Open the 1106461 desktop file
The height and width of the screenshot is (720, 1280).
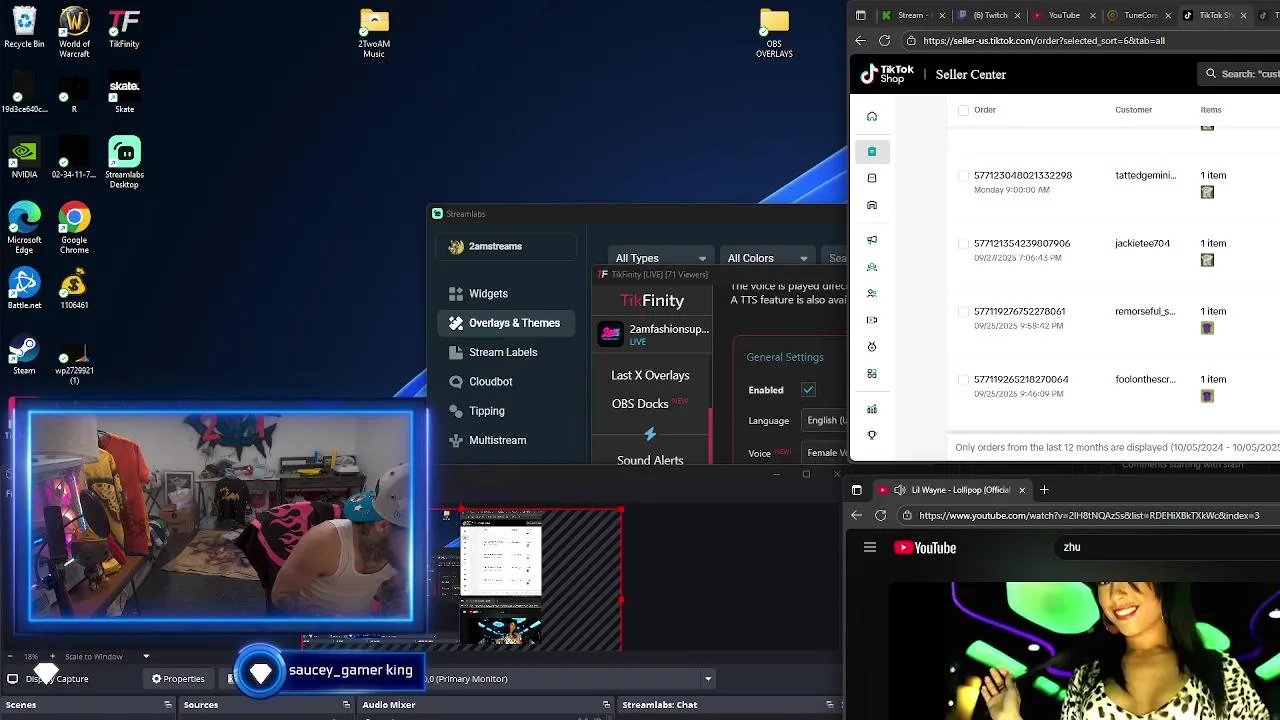click(74, 289)
